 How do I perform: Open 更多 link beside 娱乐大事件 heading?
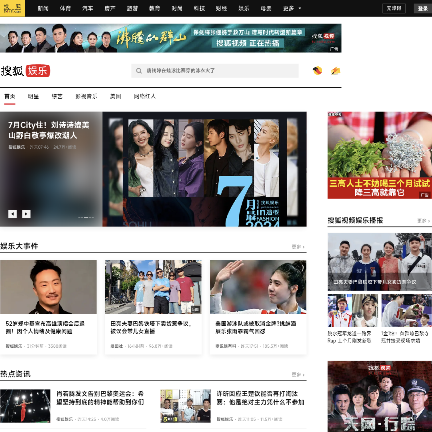pos(298,247)
